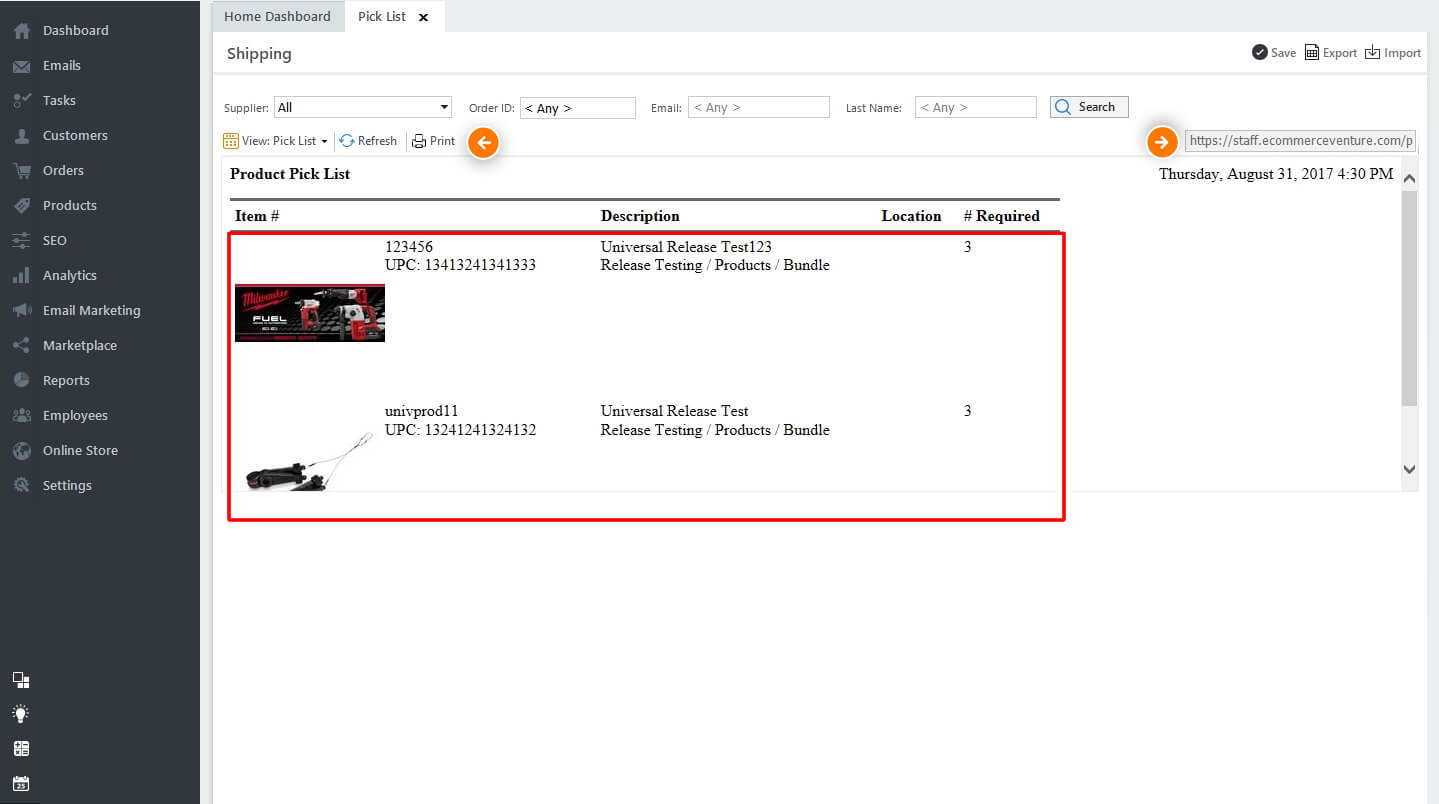Close the Pick List tab
Screen dimensions: 1439x804
tap(423, 17)
